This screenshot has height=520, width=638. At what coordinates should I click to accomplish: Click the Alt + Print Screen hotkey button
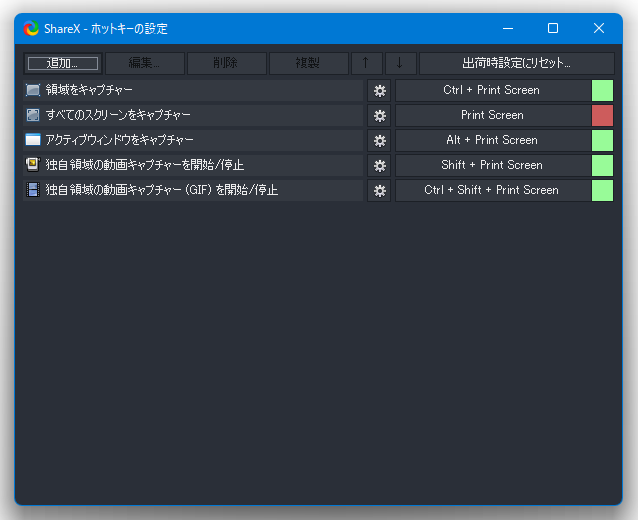tap(493, 140)
